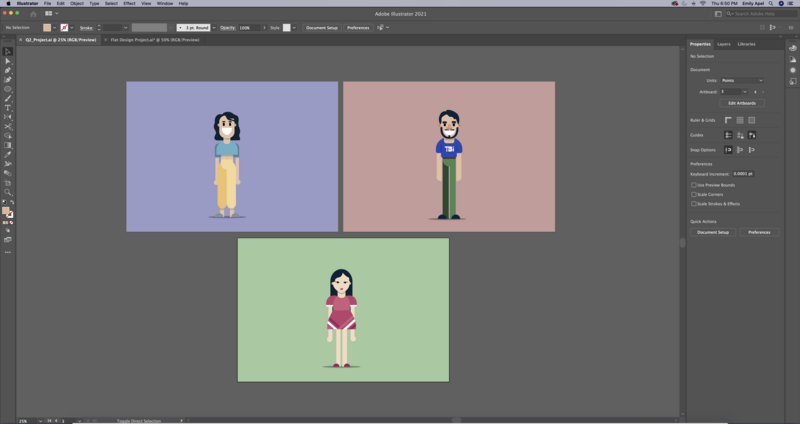Click Document Setup in Quick Actions
This screenshot has height=424, width=800.
pyautogui.click(x=713, y=232)
